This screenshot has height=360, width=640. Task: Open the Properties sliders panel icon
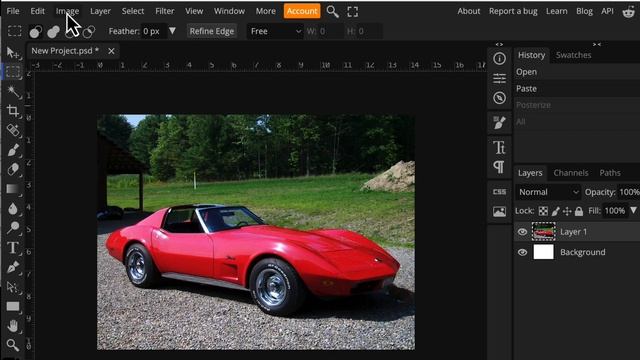[x=499, y=78]
